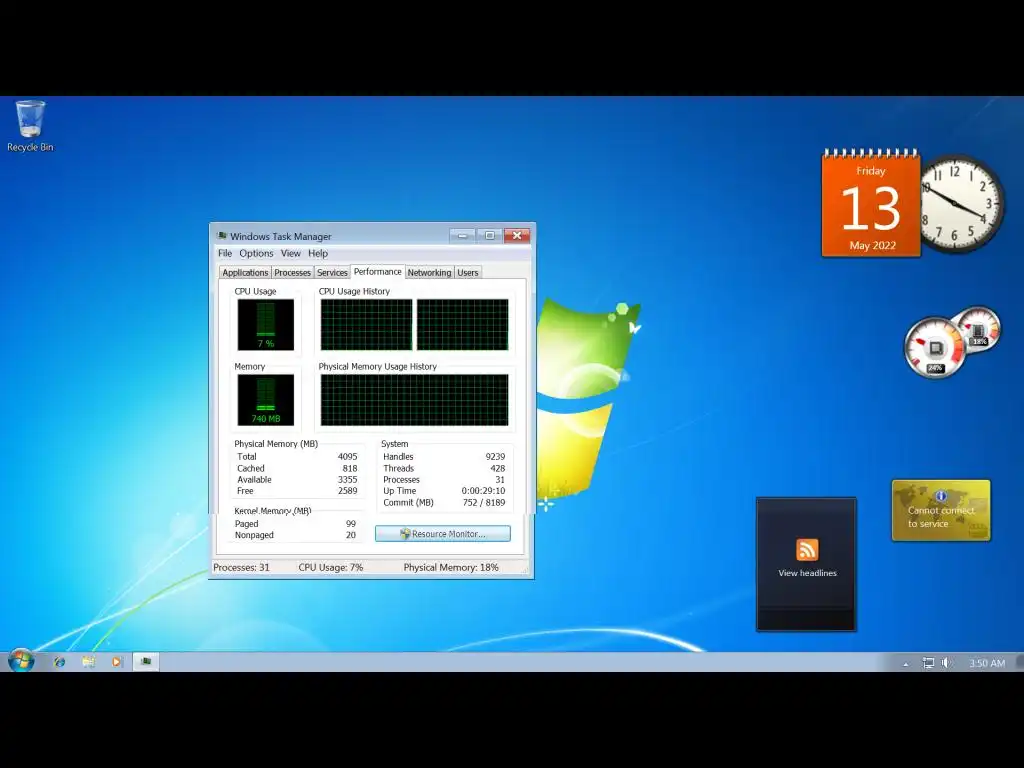Click status bar text CPU Usage: 7%

pyautogui.click(x=330, y=568)
